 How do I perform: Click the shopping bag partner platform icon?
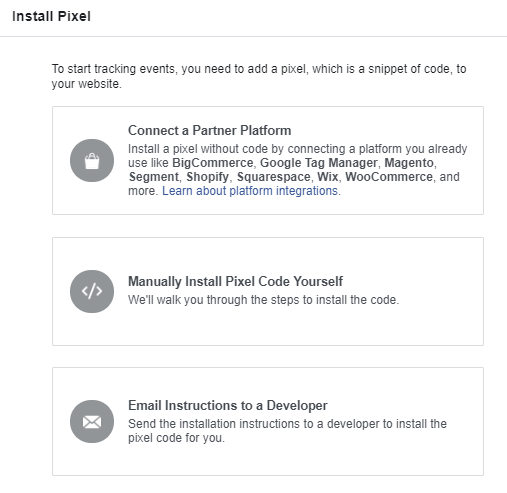pyautogui.click(x=92, y=161)
